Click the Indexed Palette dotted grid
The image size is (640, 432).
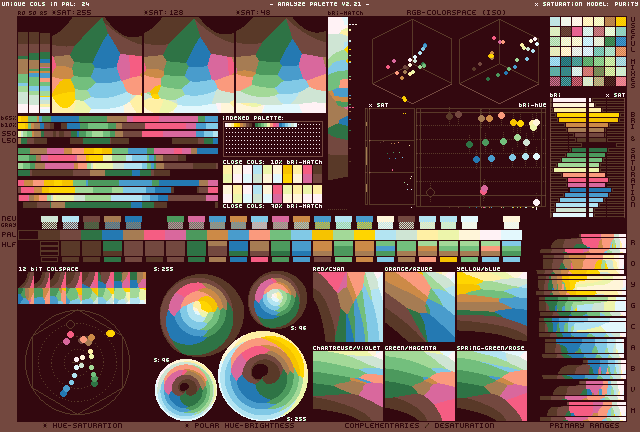point(273,139)
